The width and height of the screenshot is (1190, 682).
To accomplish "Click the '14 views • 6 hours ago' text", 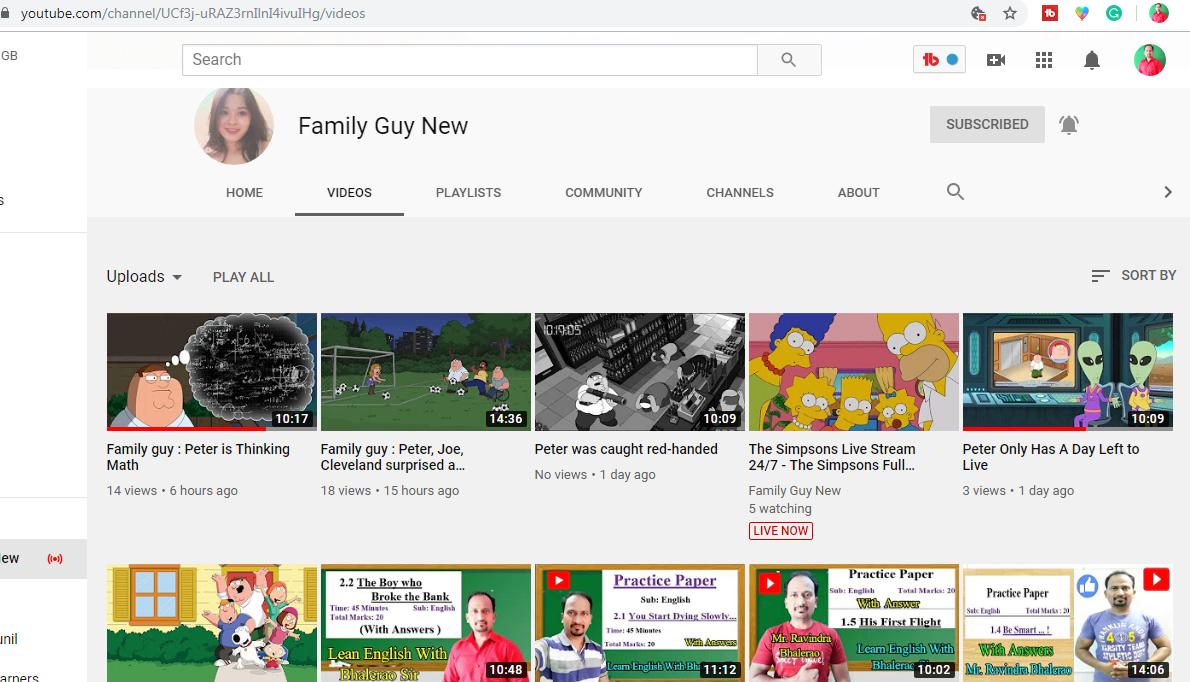I will pos(172,491).
